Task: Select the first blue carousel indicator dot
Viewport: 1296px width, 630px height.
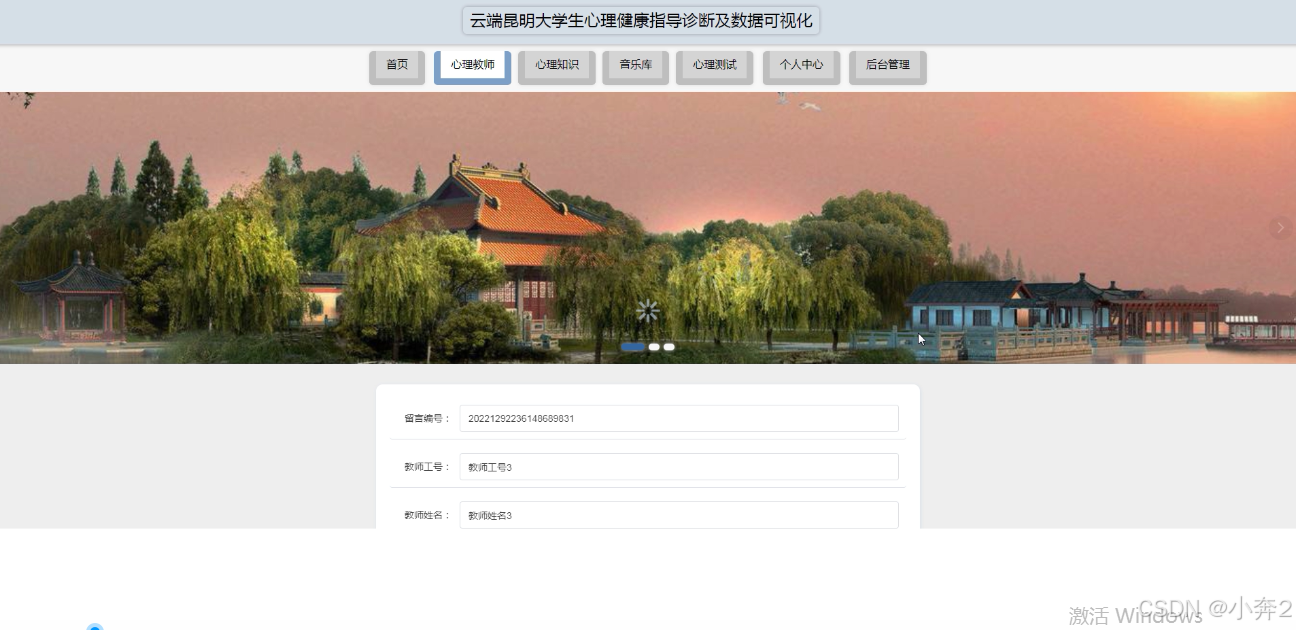Action: [x=633, y=347]
